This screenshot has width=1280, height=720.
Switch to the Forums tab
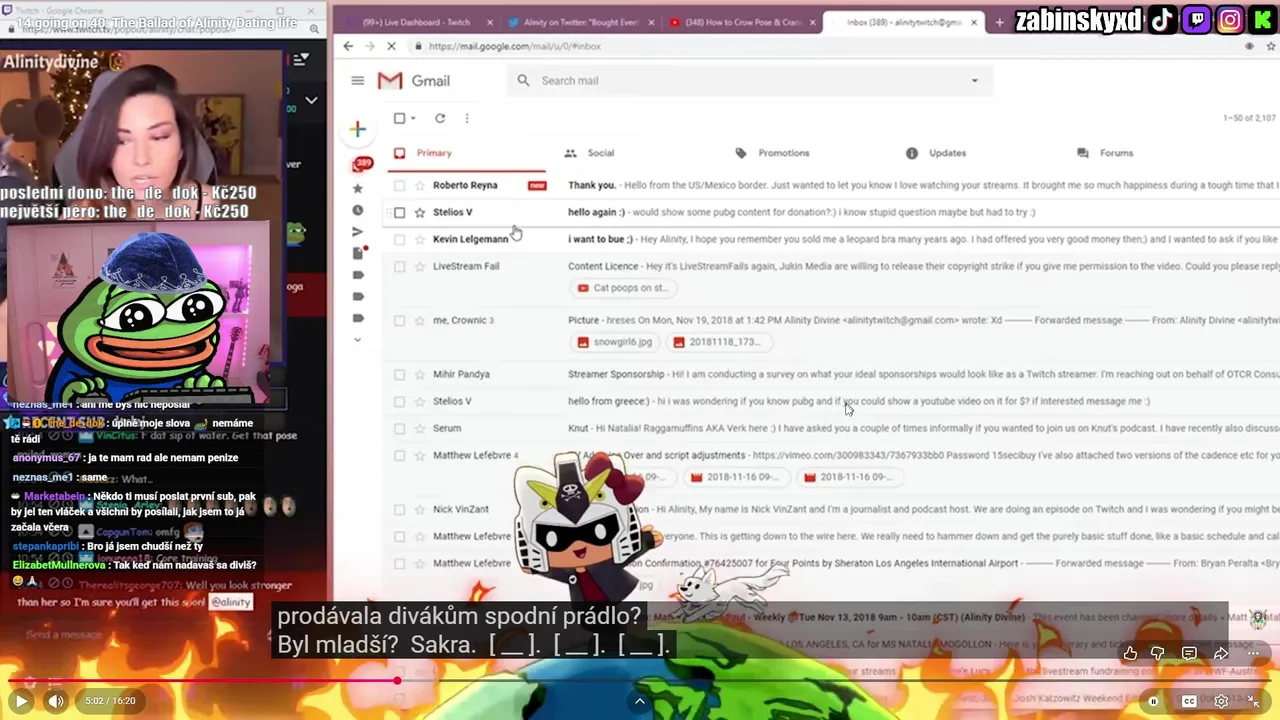pos(1105,153)
